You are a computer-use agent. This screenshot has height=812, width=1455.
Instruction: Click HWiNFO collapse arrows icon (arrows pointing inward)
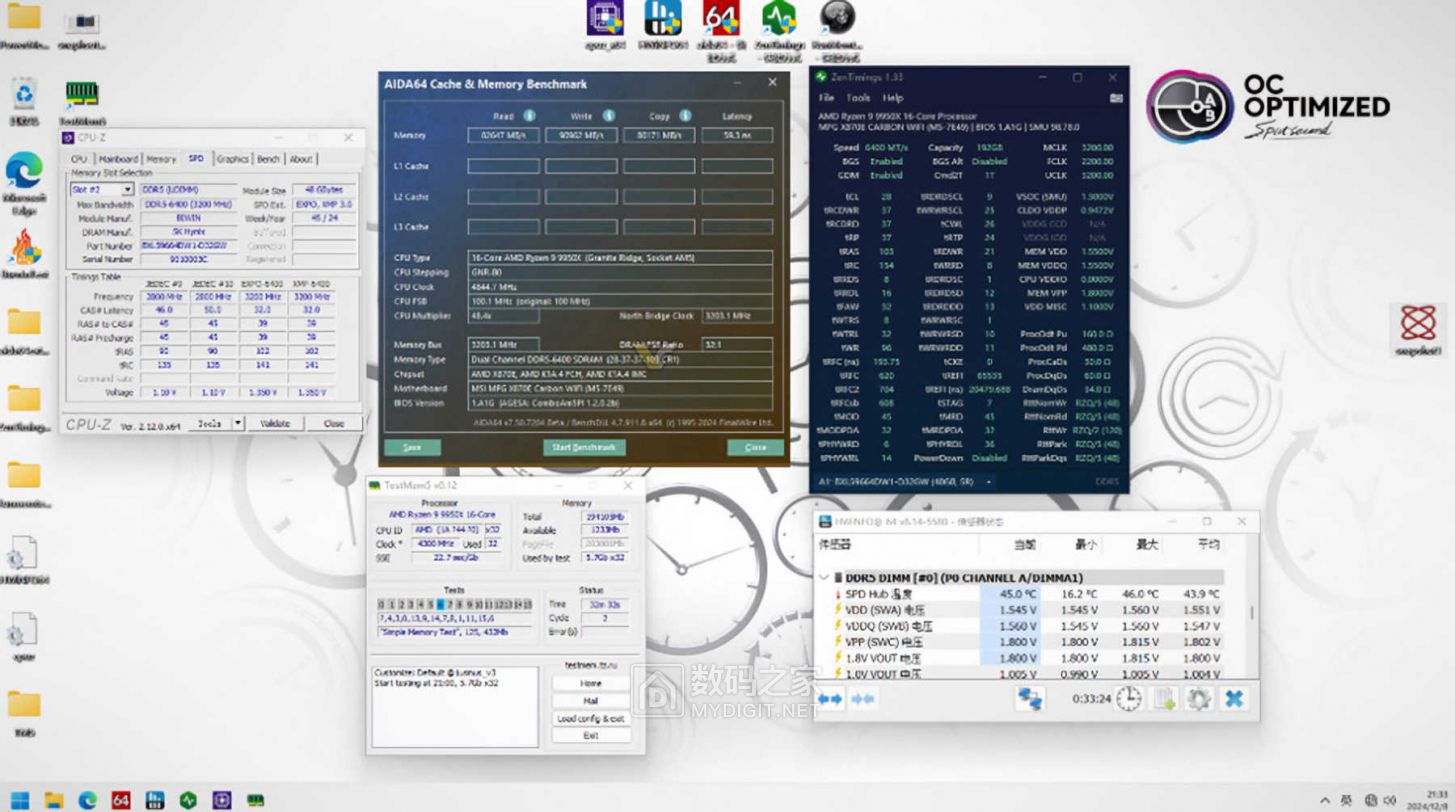[863, 699]
